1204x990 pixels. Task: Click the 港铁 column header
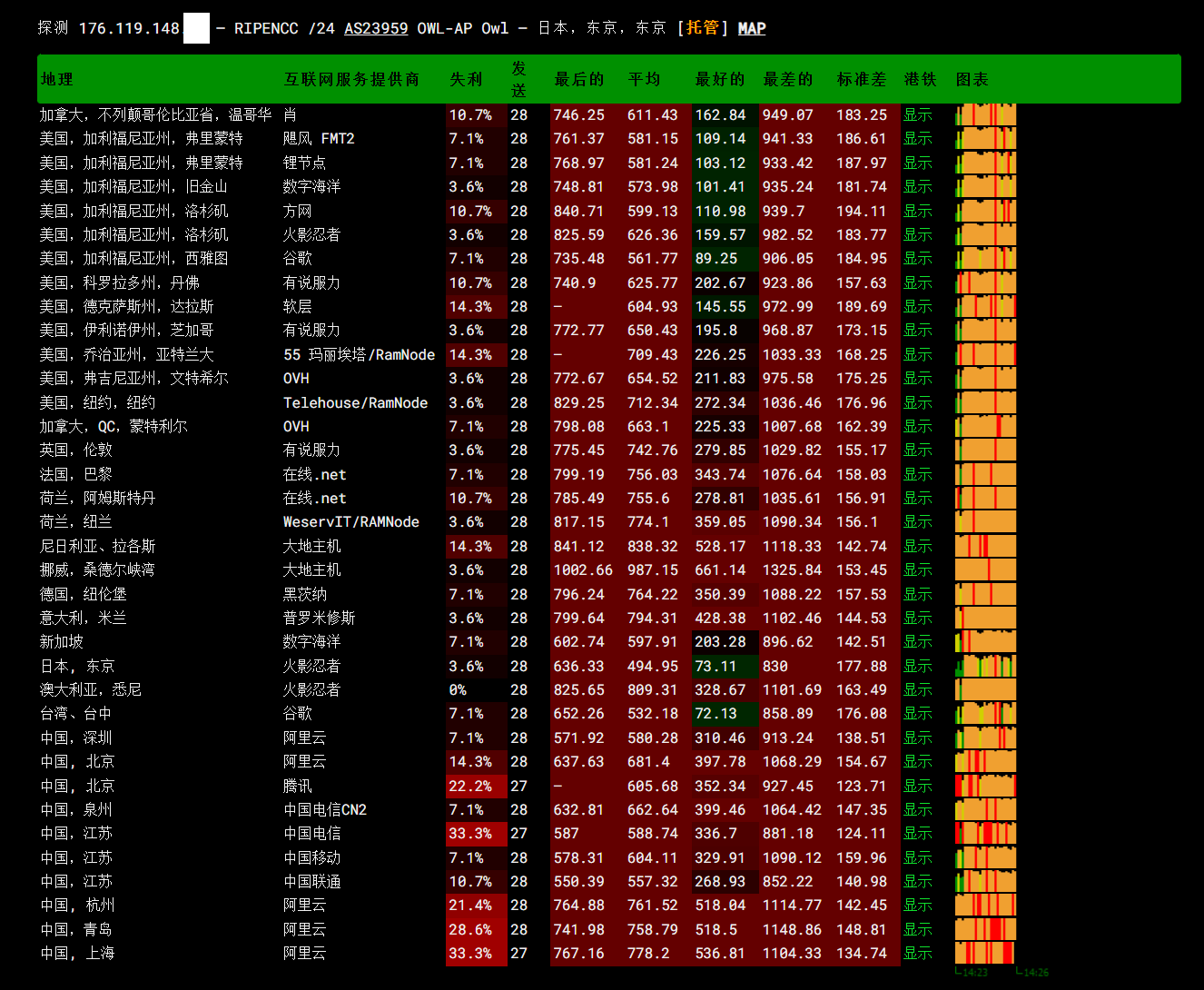pos(920,79)
